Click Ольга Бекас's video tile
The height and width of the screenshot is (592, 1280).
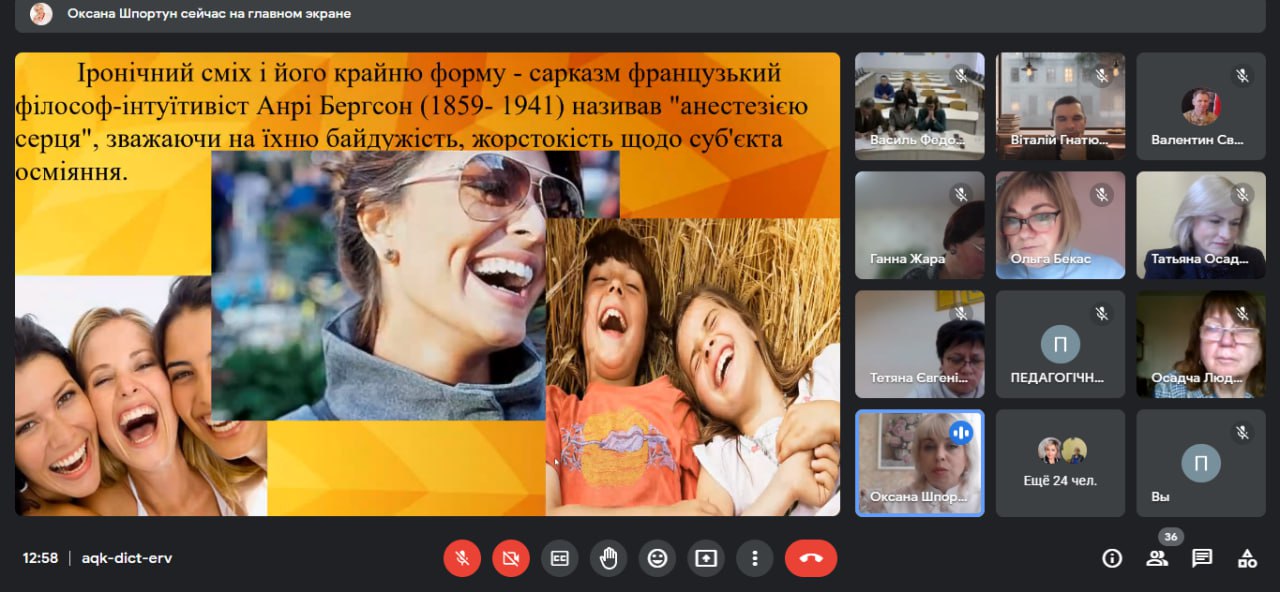[x=1060, y=225]
